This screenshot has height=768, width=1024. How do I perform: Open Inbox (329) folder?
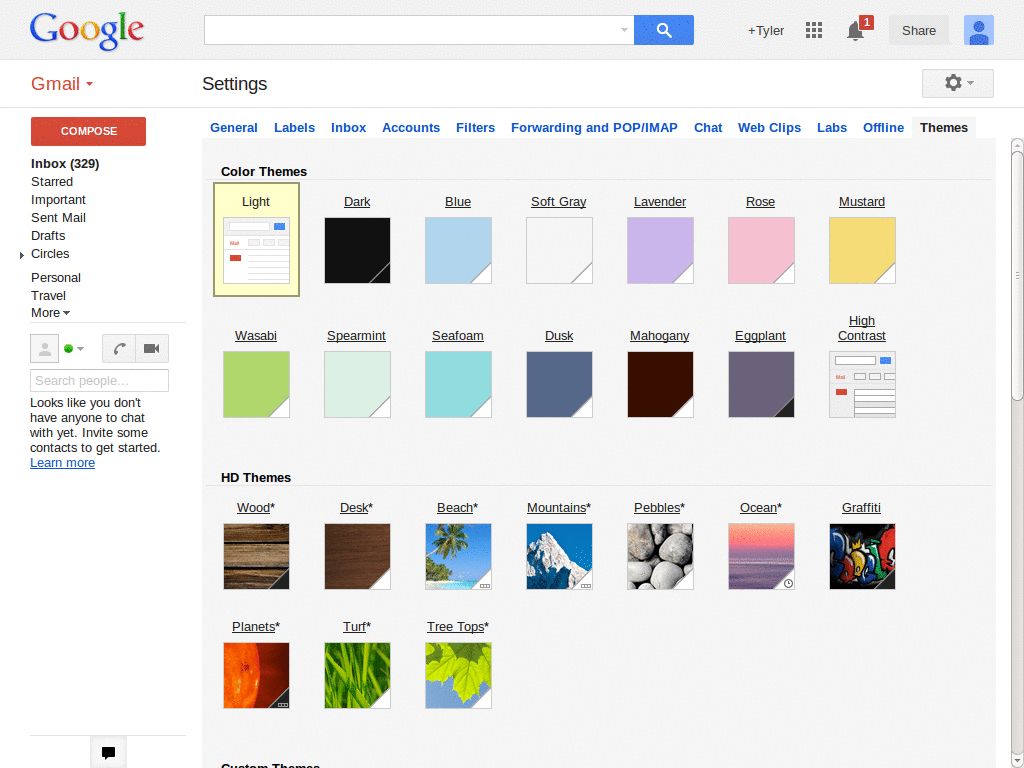coord(65,164)
